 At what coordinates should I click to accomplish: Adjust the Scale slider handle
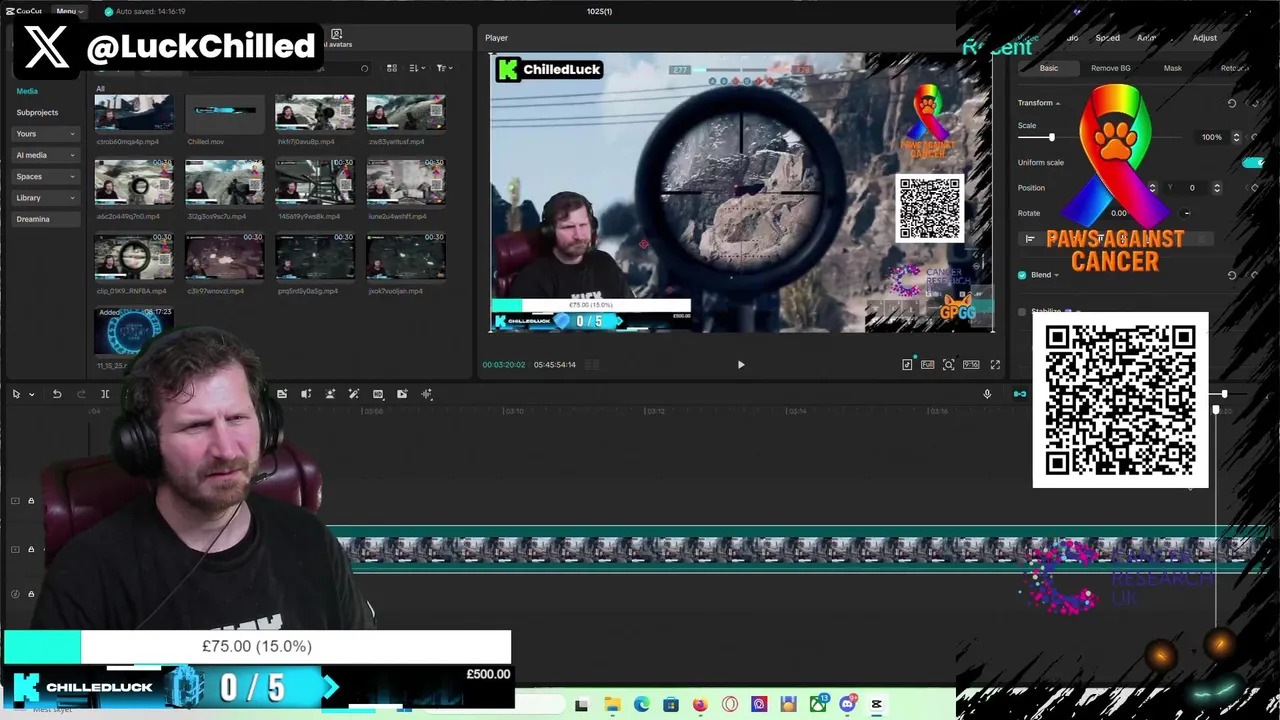point(1051,137)
